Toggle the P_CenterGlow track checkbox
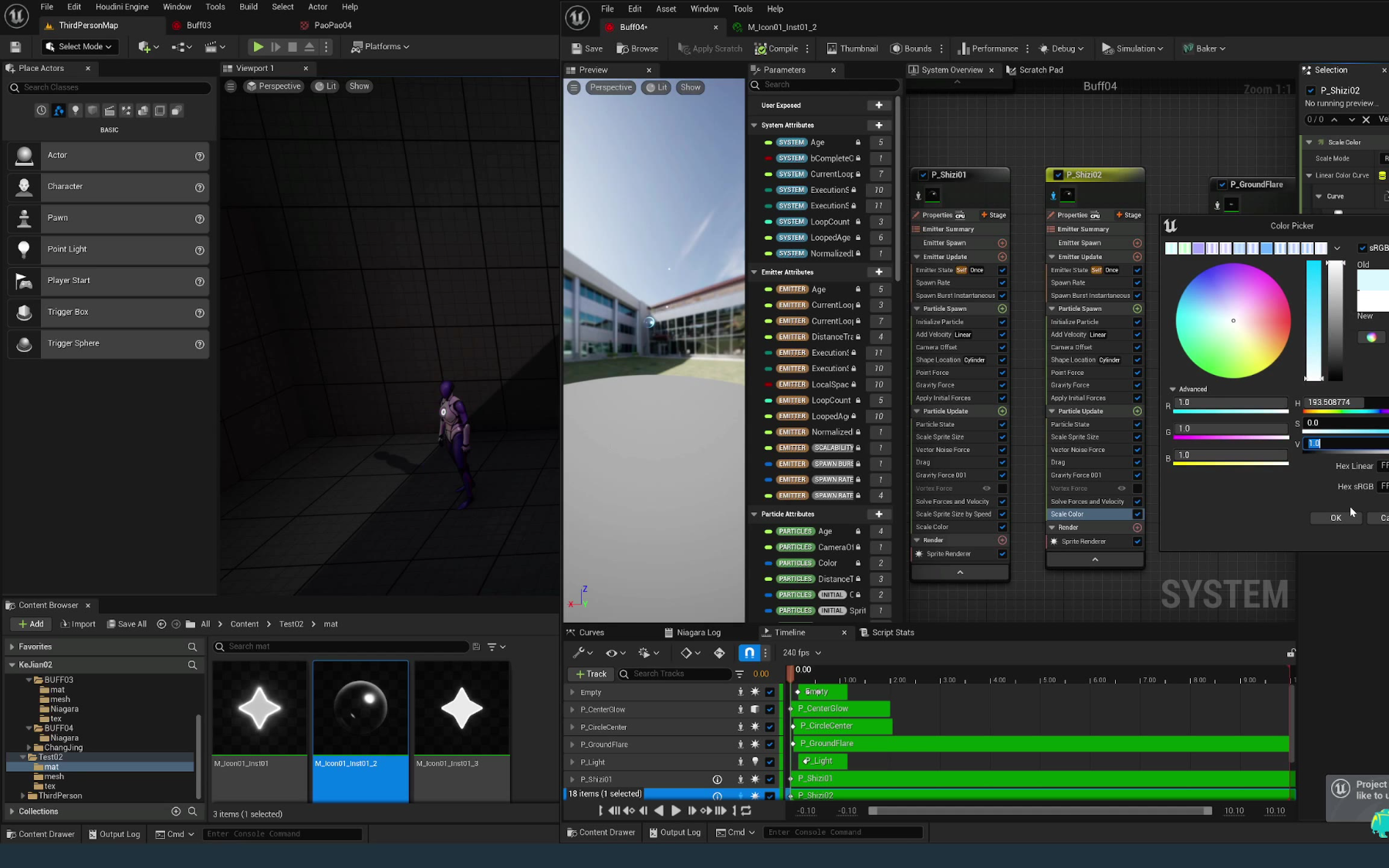Screen dimensions: 1389x868 (x=770, y=710)
